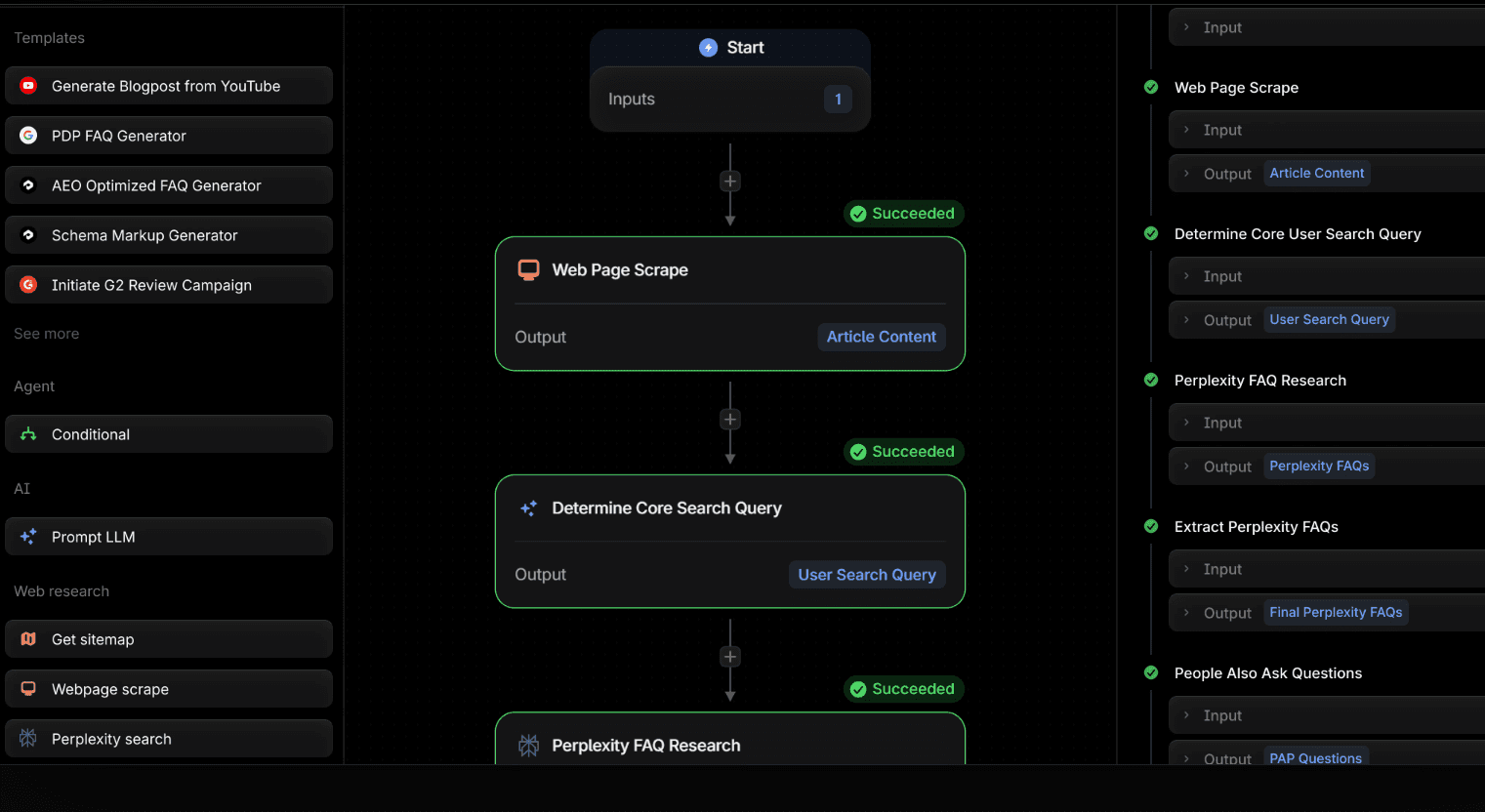Add a Conditional agent step
This screenshot has height=812, width=1485.
169,434
